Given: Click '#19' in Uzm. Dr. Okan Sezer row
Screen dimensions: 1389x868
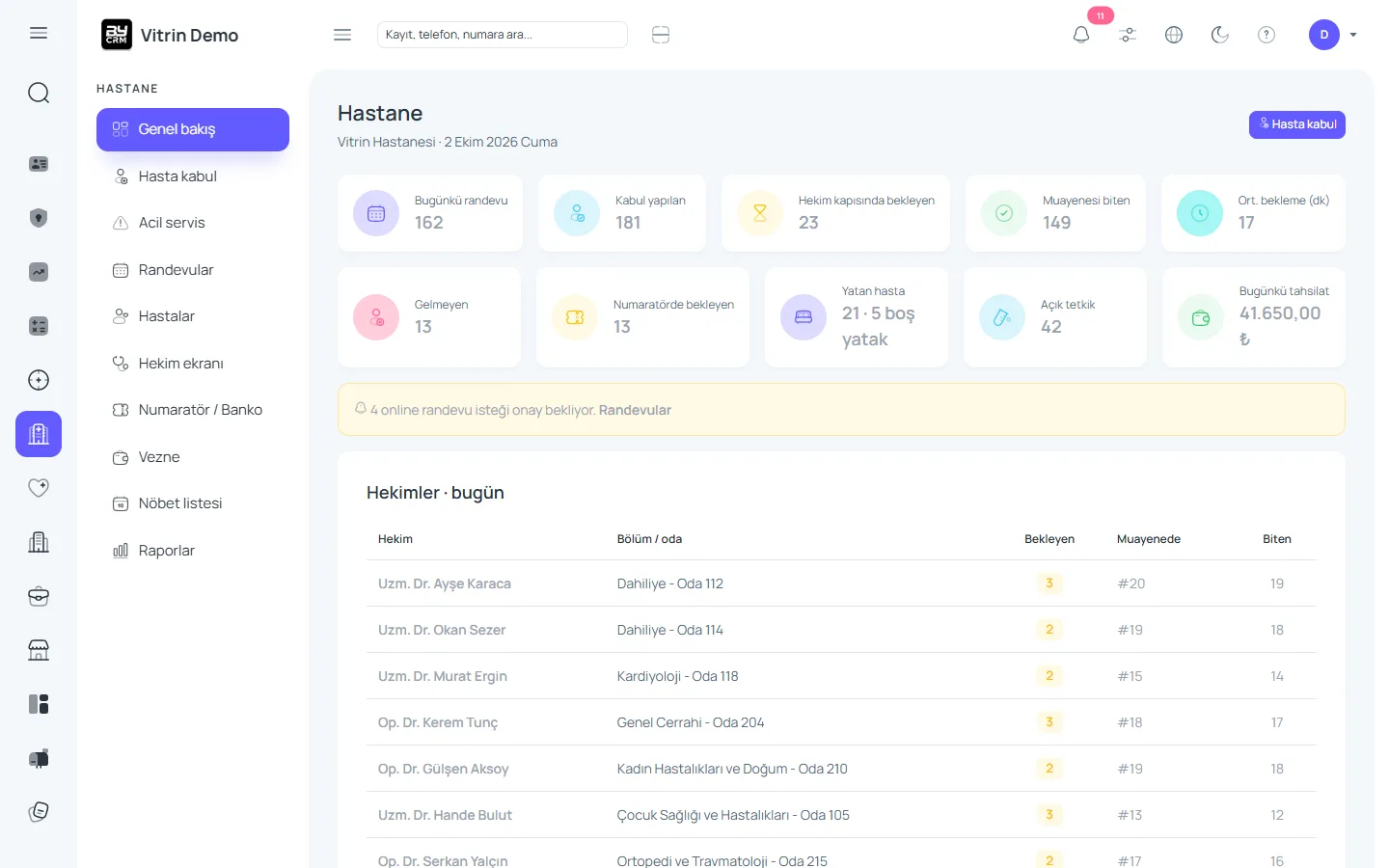Looking at the screenshot, I should tap(1130, 630).
